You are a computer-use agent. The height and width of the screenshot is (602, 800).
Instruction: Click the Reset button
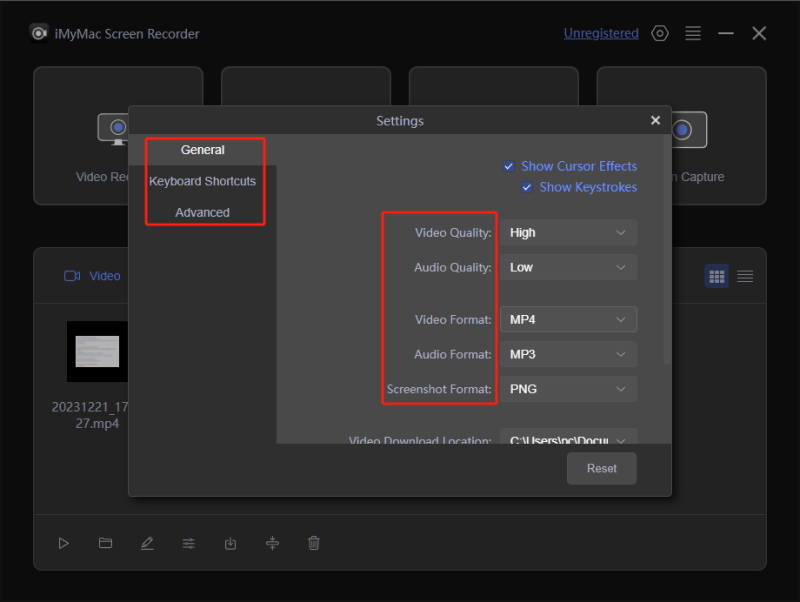(x=602, y=468)
